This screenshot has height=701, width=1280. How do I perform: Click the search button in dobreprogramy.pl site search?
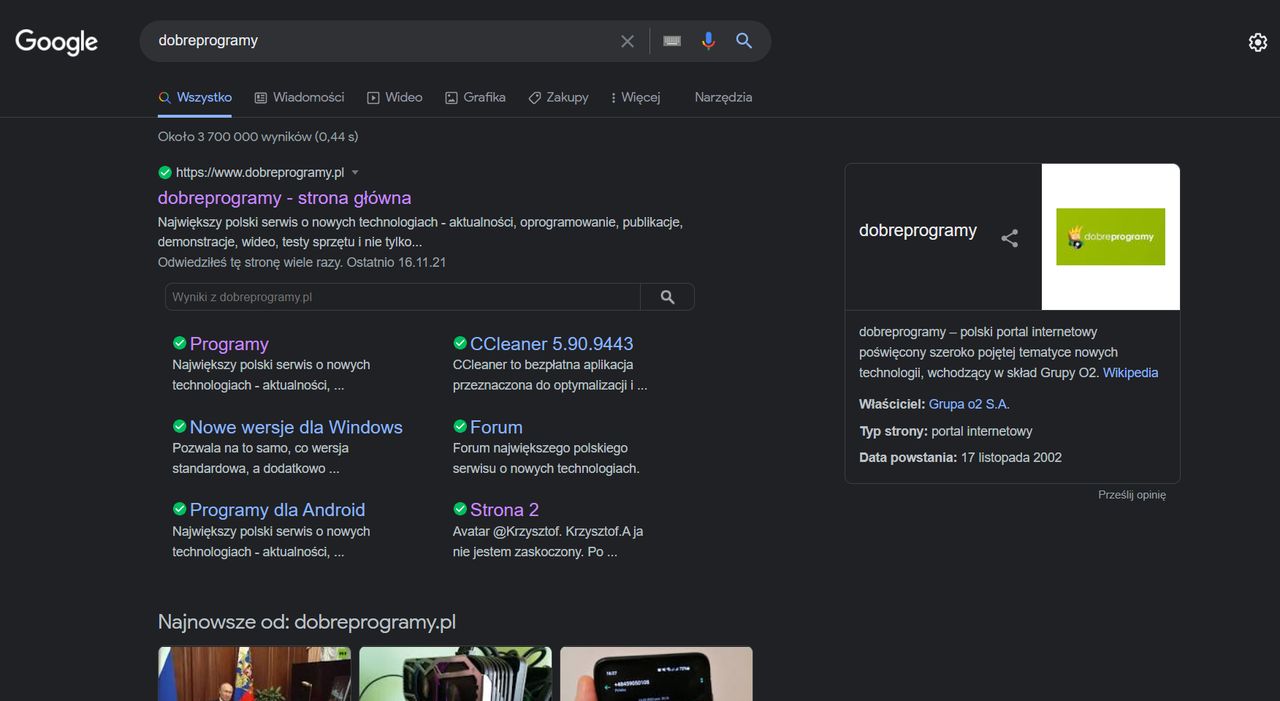click(x=667, y=297)
